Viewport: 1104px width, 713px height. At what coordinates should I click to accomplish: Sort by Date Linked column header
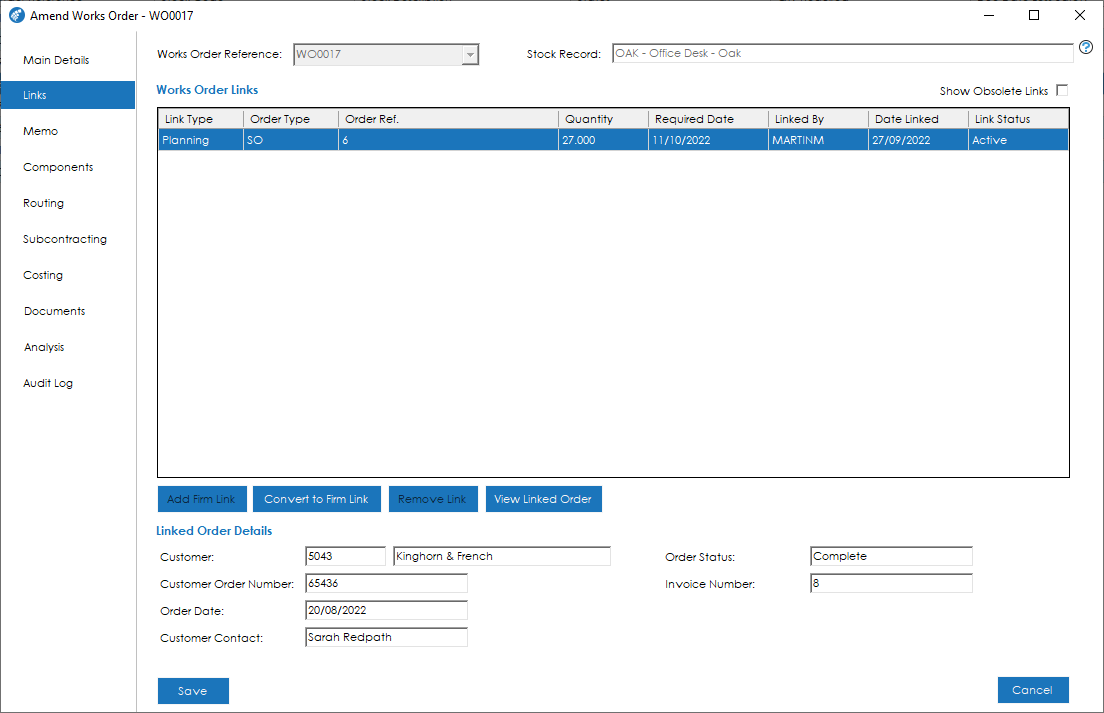[918, 119]
